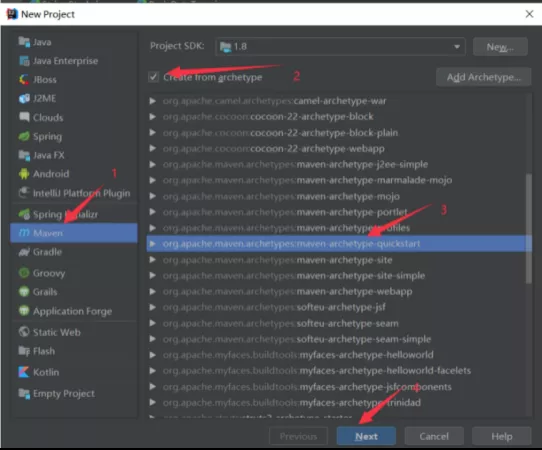Image resolution: width=542 pixels, height=450 pixels.
Task: Toggle Create from archetype checkbox
Action: pyautogui.click(x=153, y=77)
